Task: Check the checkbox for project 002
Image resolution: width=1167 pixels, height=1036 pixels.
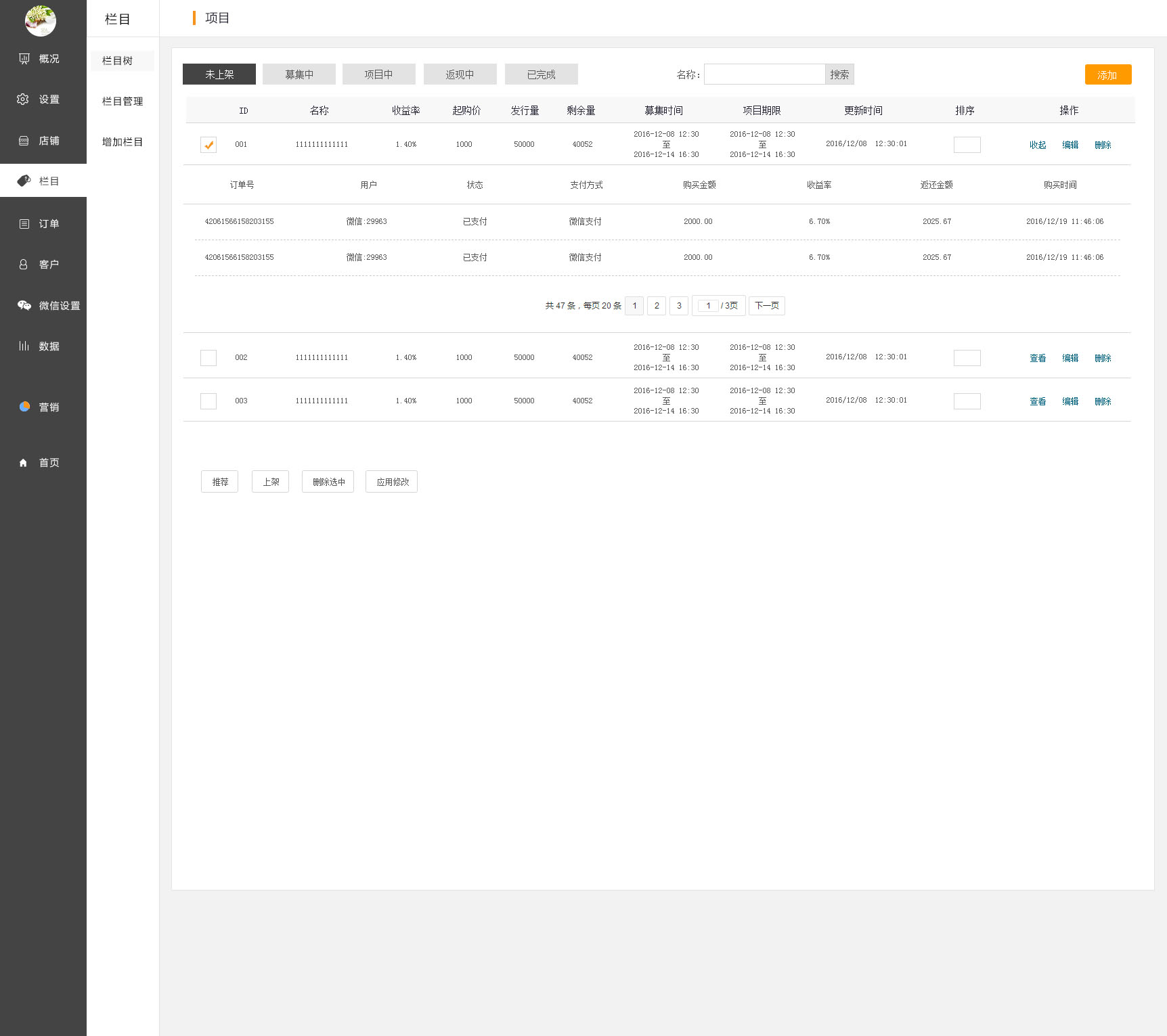Action: pos(208,358)
